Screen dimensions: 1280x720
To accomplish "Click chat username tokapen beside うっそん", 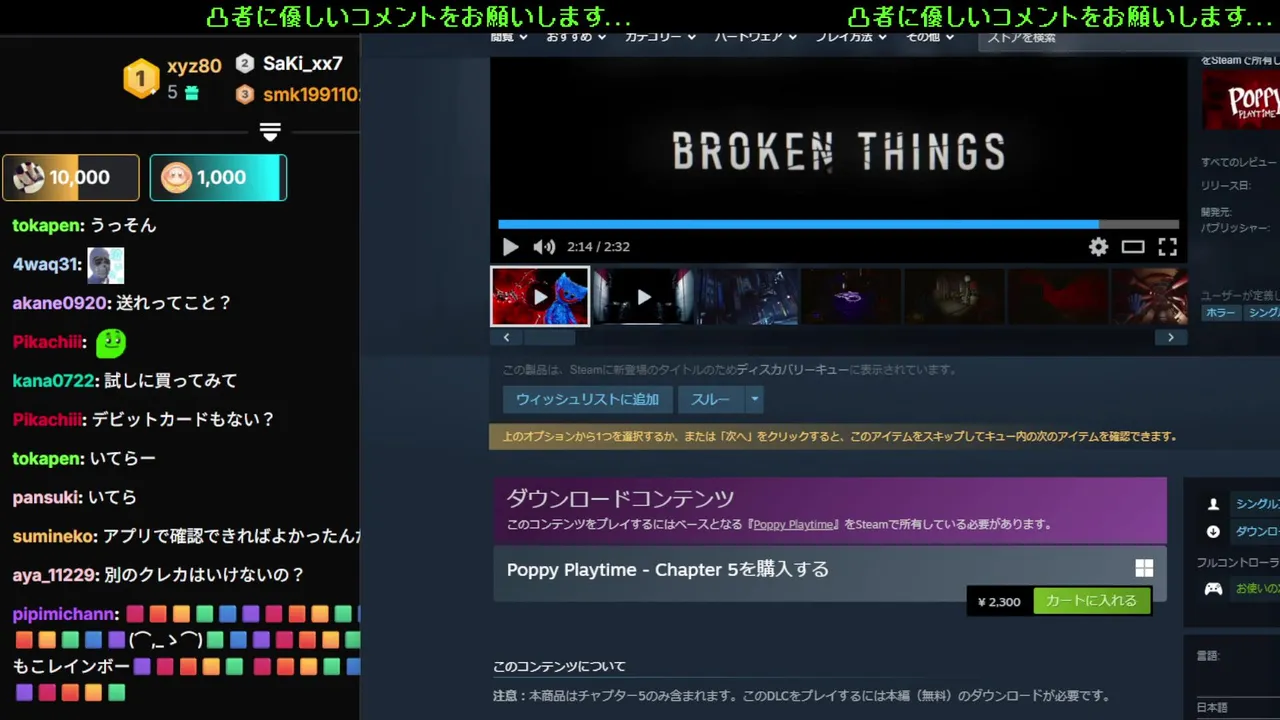I will click(47, 226).
